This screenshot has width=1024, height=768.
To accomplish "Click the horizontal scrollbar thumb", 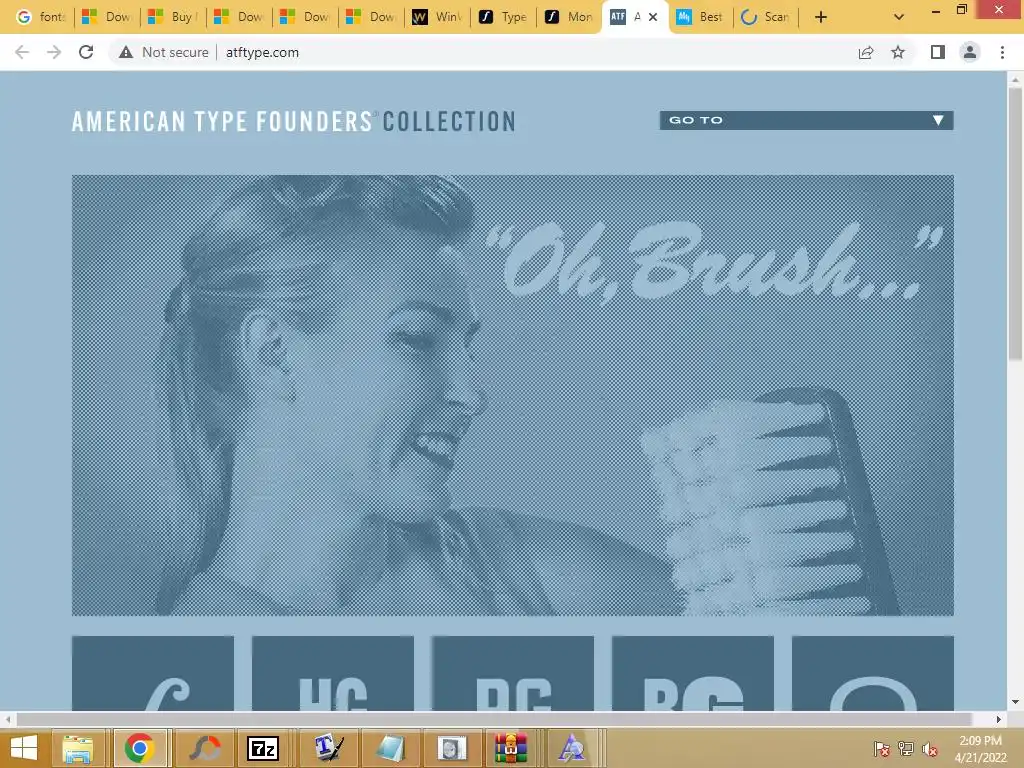I will pos(494,720).
